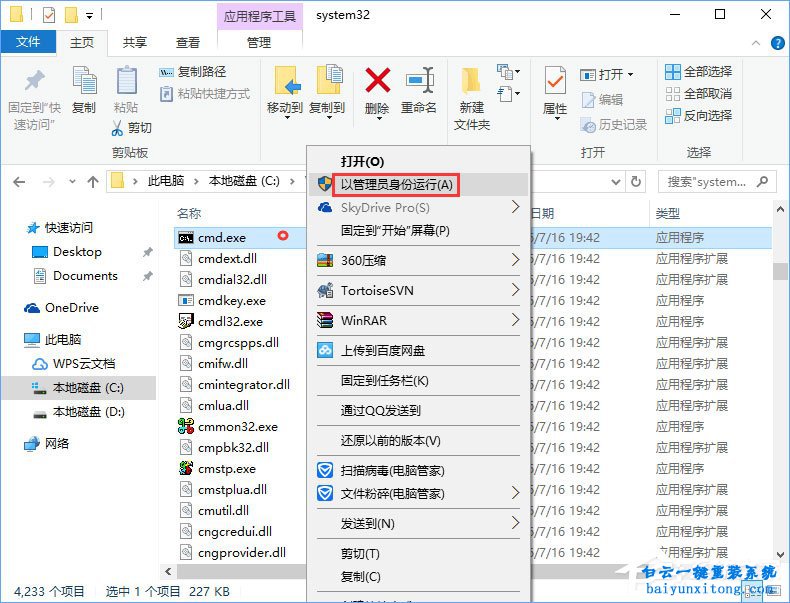The height and width of the screenshot is (603, 790).
Task: Select Documents in navigation pane
Action: pos(85,276)
